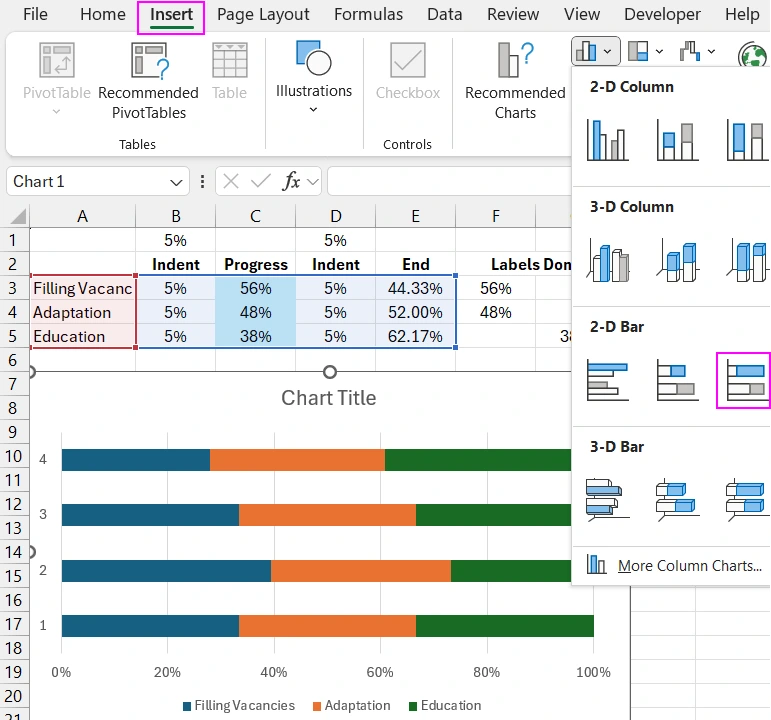
Task: Click the Insert Function fx icon
Action: tap(291, 181)
